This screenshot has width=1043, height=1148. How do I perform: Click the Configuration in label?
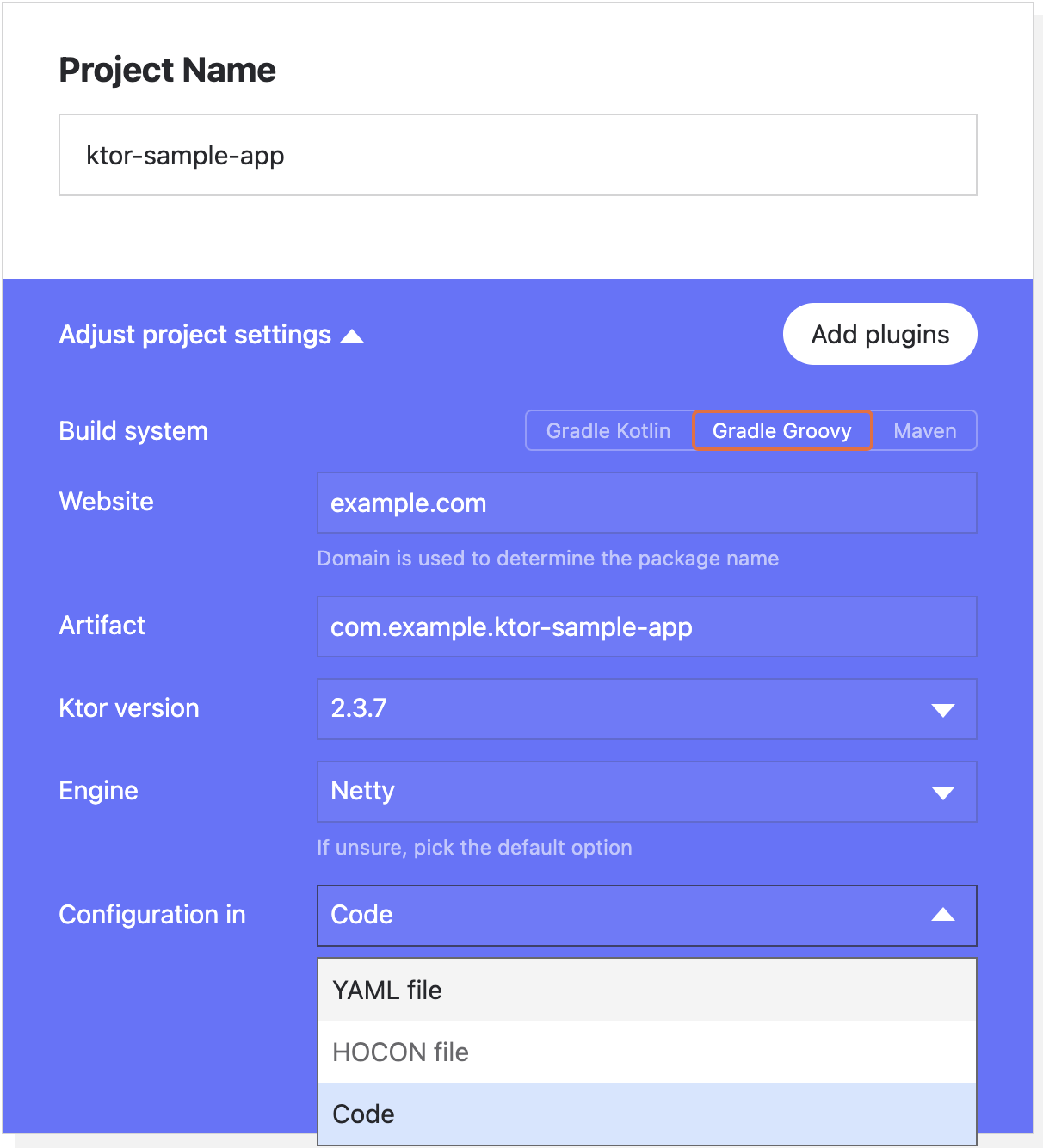[152, 915]
